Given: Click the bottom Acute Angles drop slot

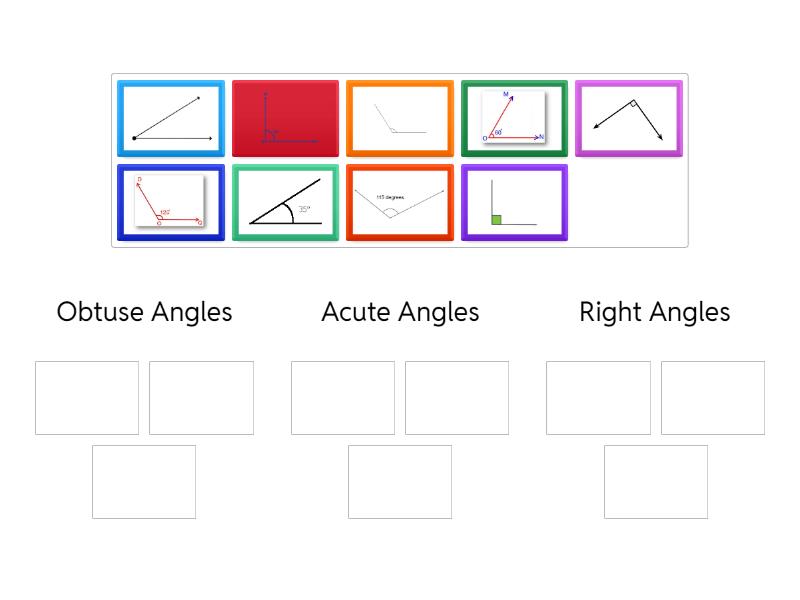Looking at the screenshot, I should click(x=400, y=482).
